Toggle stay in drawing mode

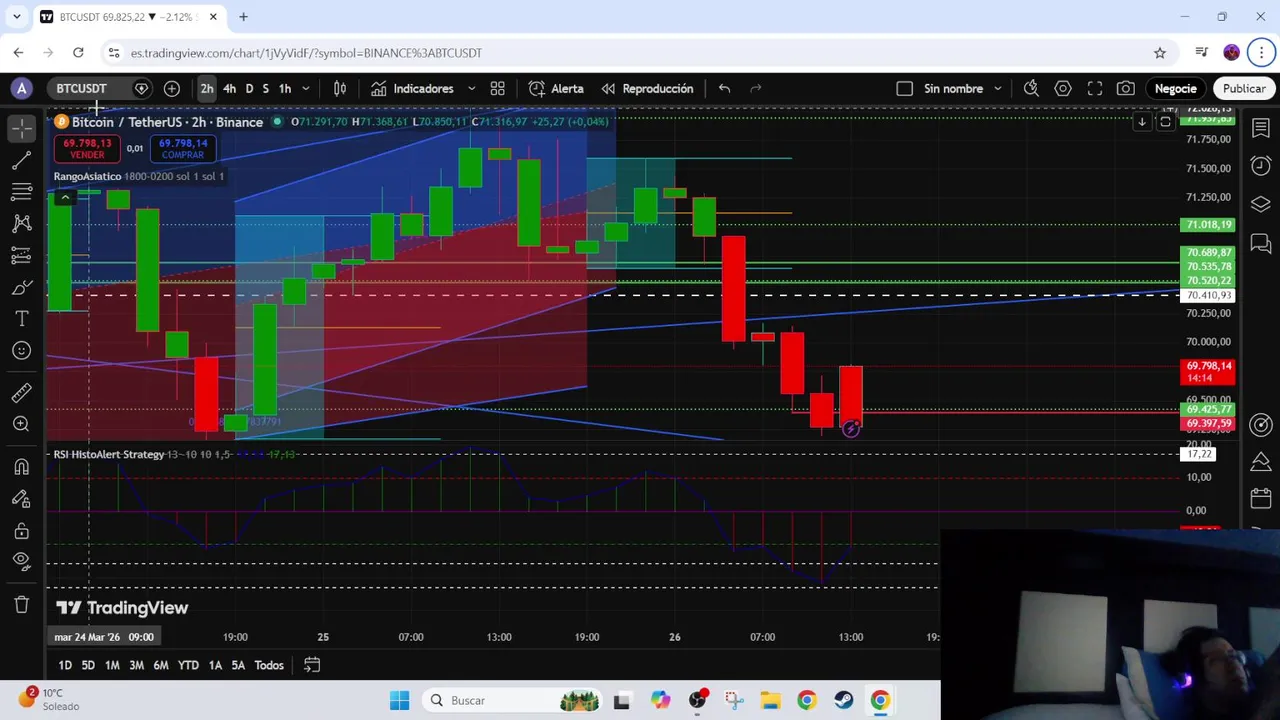pos(22,498)
